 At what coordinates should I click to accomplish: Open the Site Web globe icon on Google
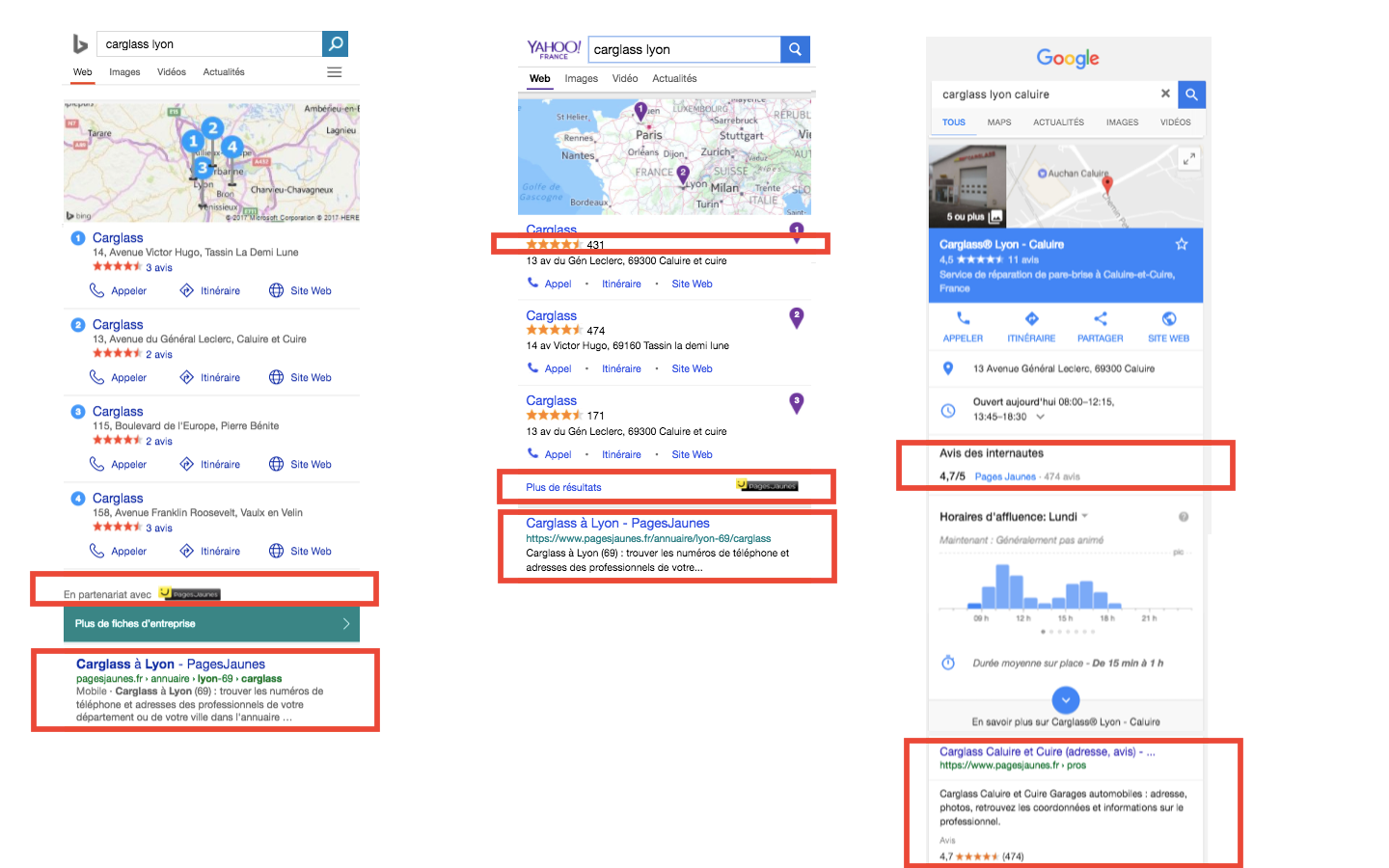(1168, 319)
